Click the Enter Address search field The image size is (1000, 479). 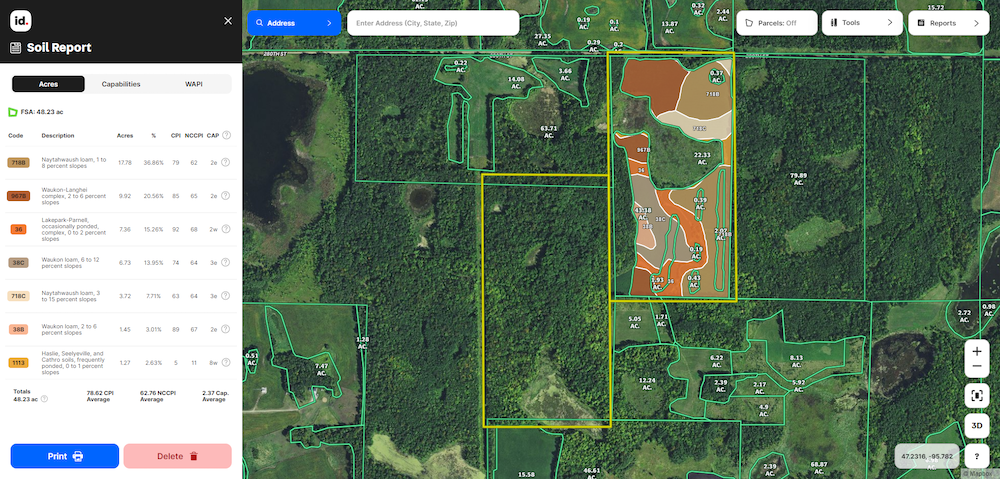pyautogui.click(x=432, y=23)
